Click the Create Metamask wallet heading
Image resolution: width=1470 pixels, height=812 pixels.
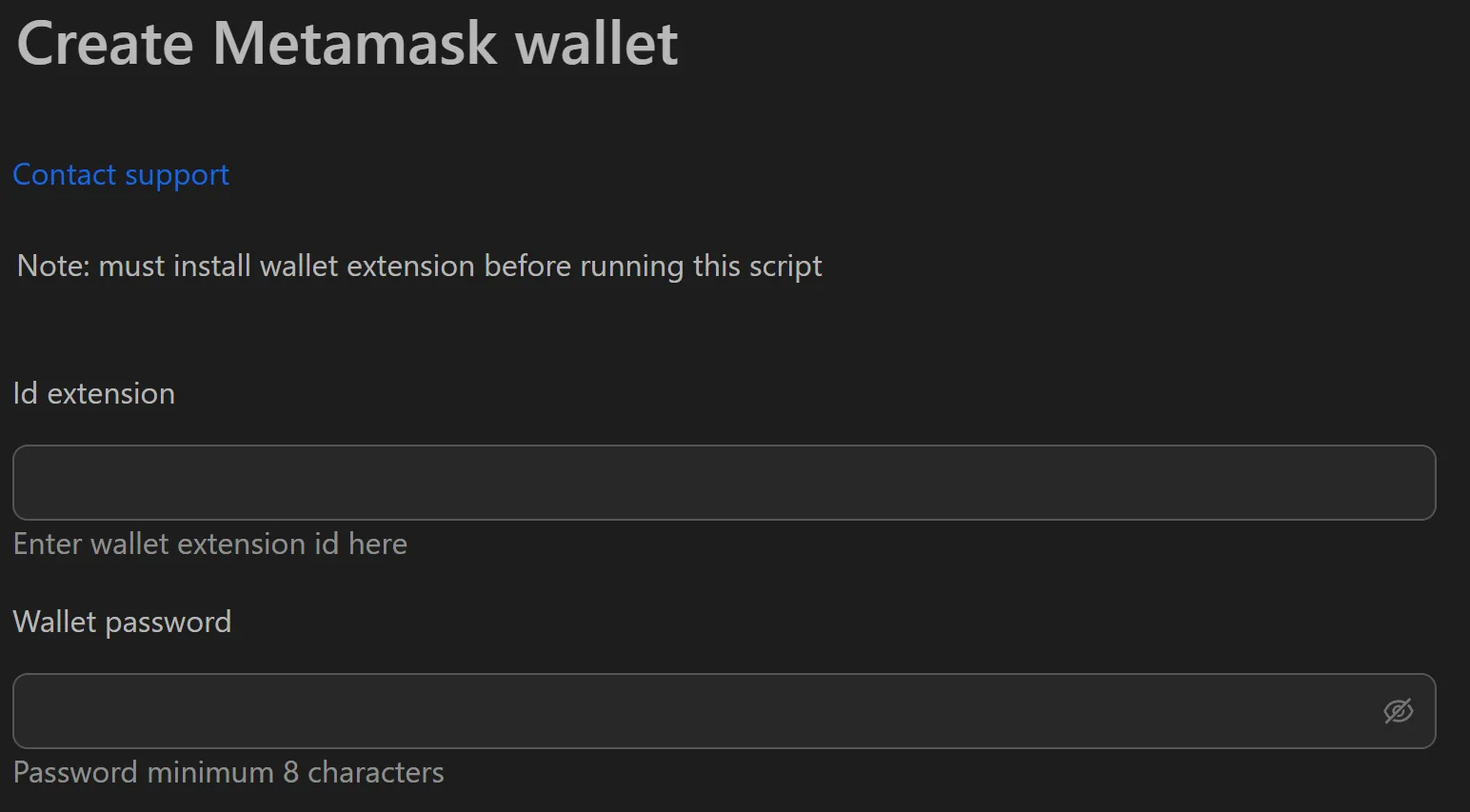347,43
